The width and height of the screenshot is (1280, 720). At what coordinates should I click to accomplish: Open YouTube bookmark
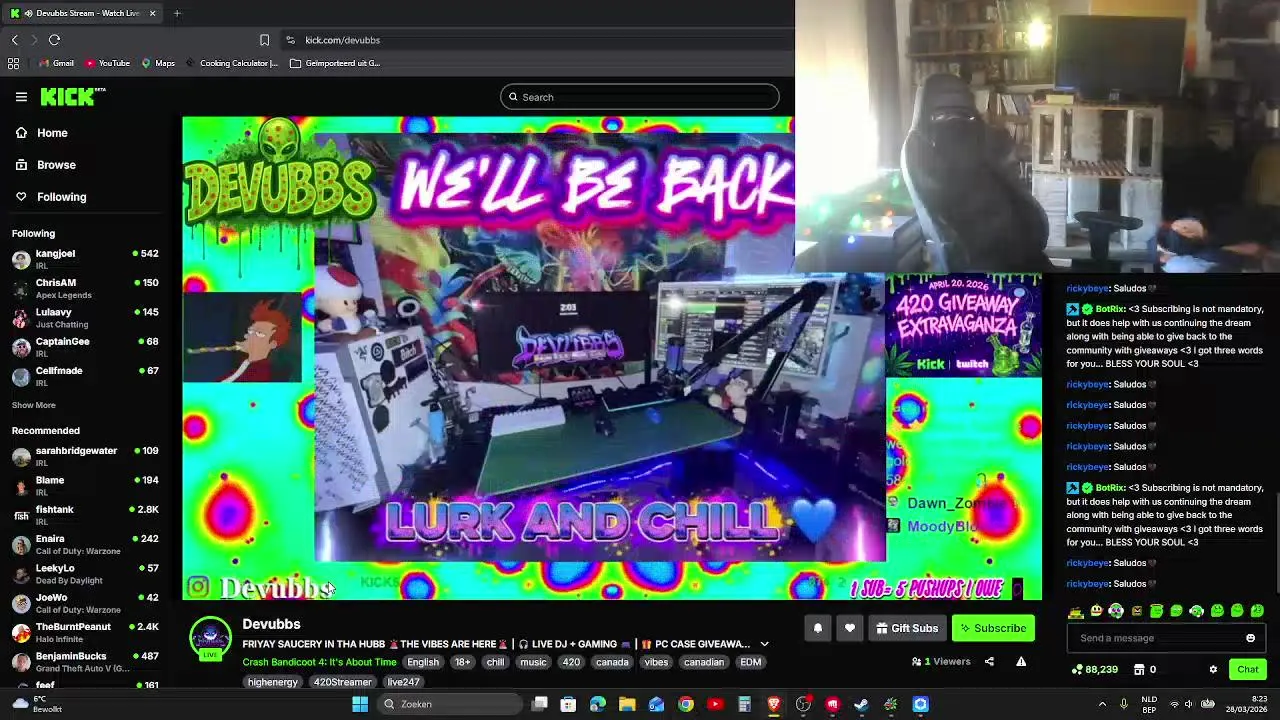[x=107, y=63]
